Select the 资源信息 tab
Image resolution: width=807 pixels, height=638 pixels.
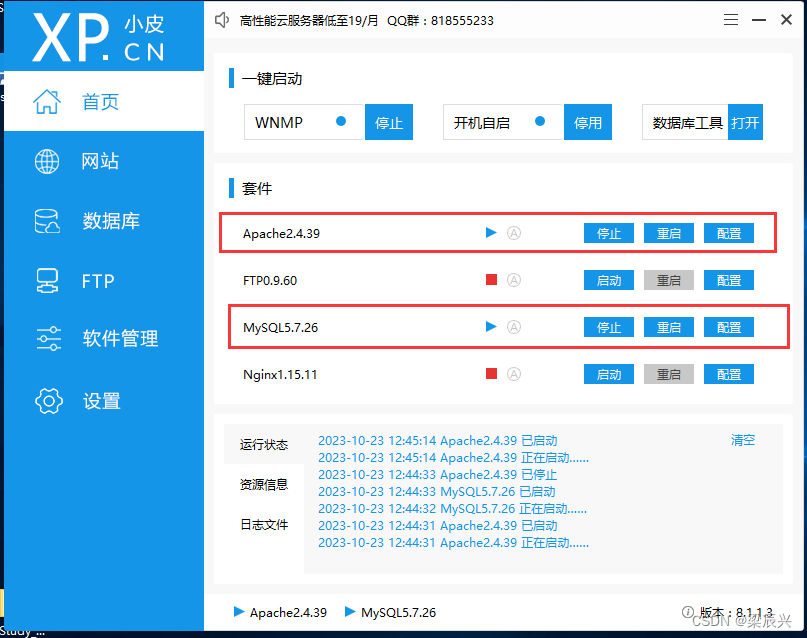click(x=264, y=484)
